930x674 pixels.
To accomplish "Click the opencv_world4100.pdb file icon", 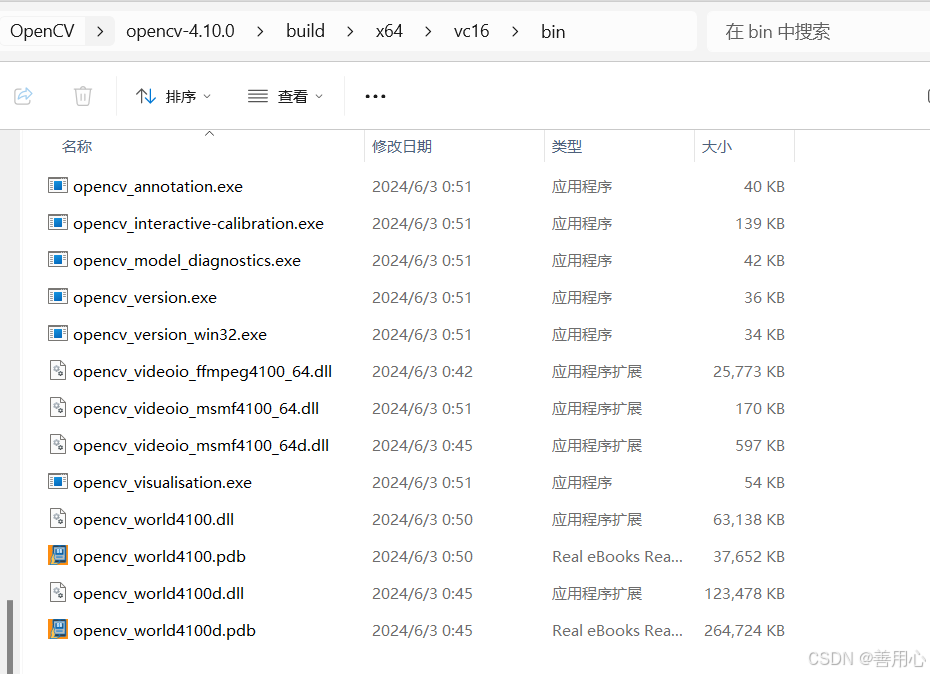I will point(58,556).
